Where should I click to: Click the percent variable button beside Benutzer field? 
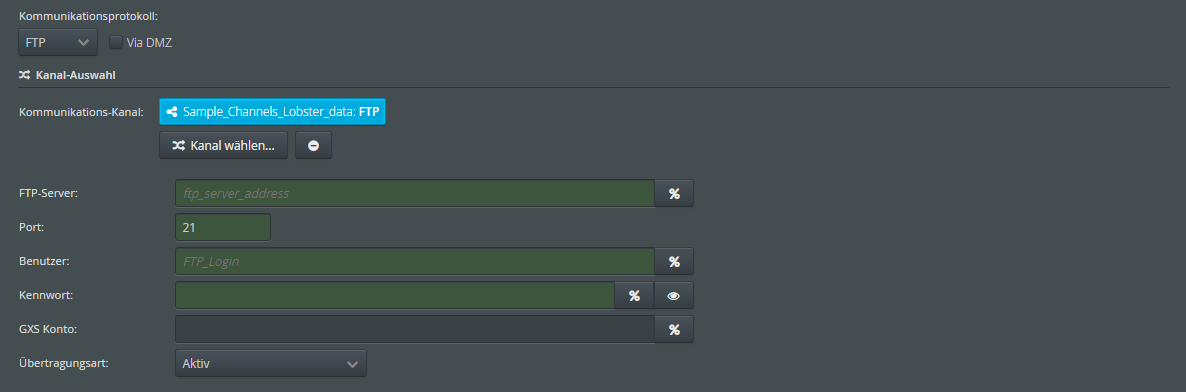tap(674, 261)
